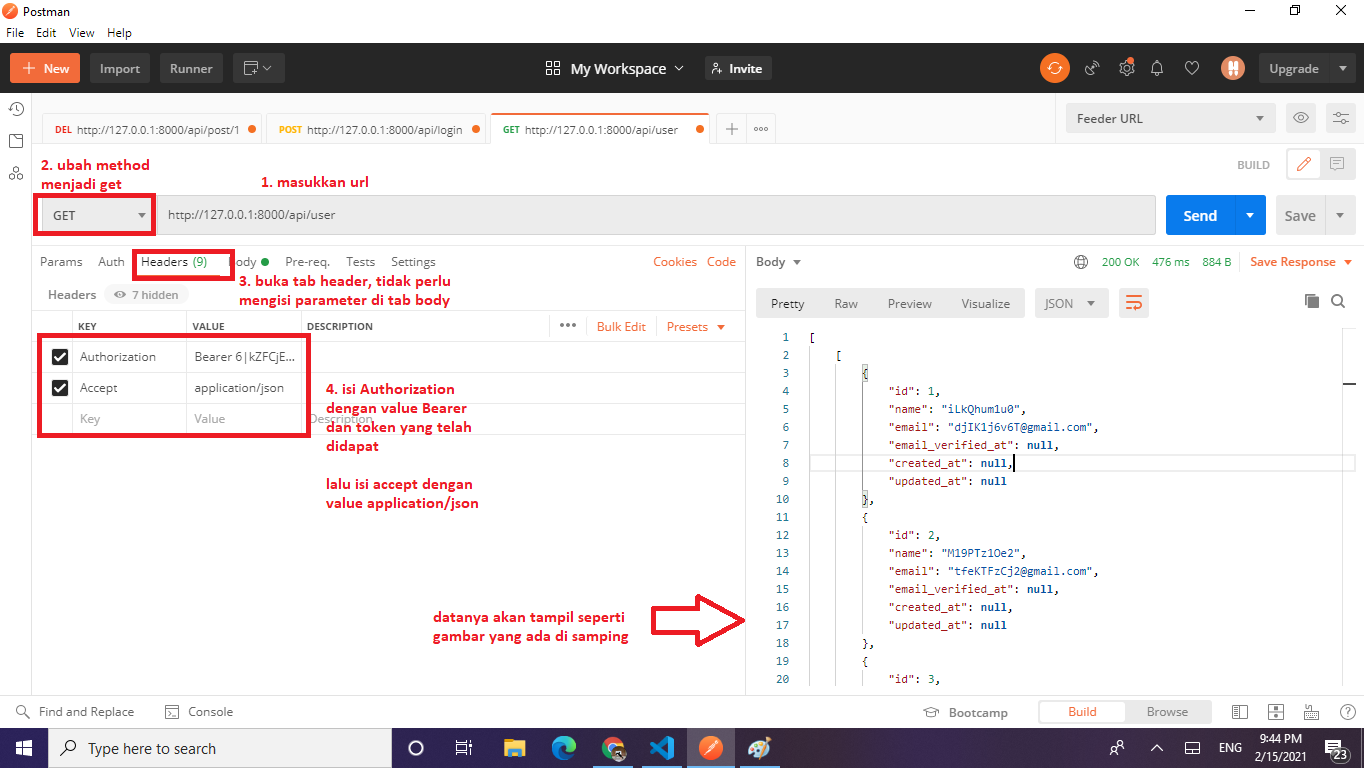Toggle line wrapping in the response viewer

coord(1133,303)
